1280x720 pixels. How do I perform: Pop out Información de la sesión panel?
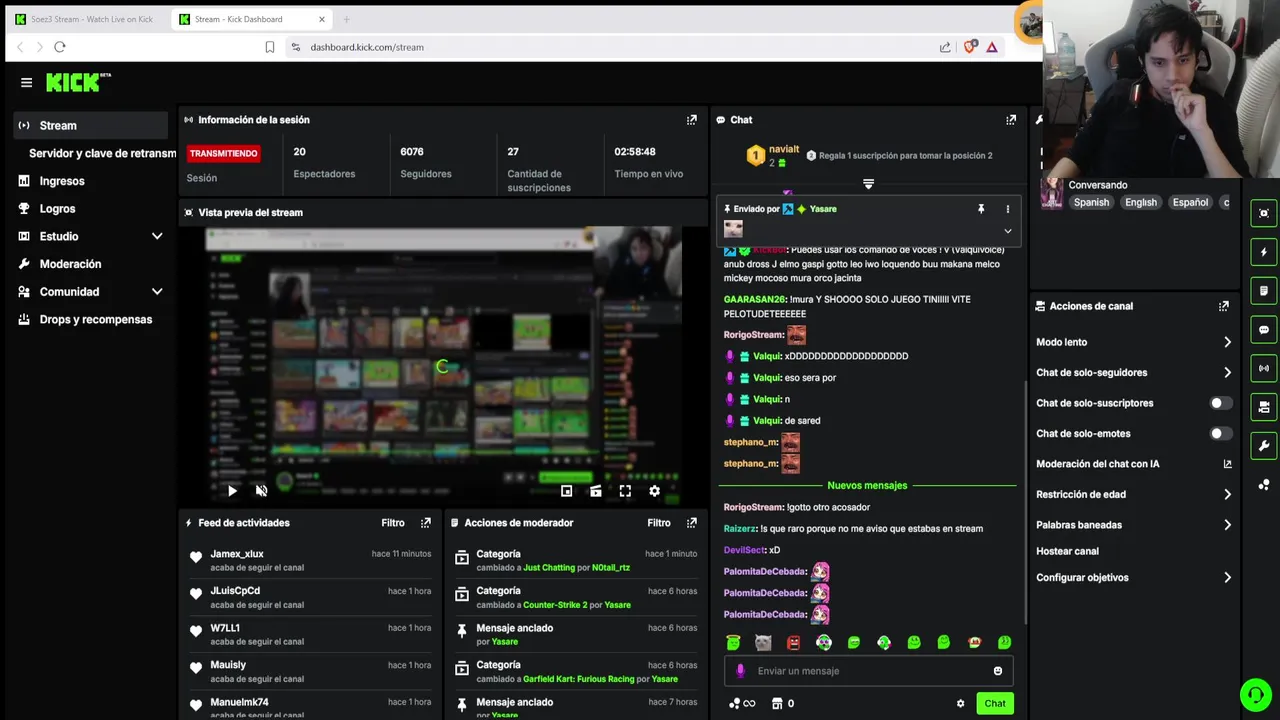coord(691,120)
